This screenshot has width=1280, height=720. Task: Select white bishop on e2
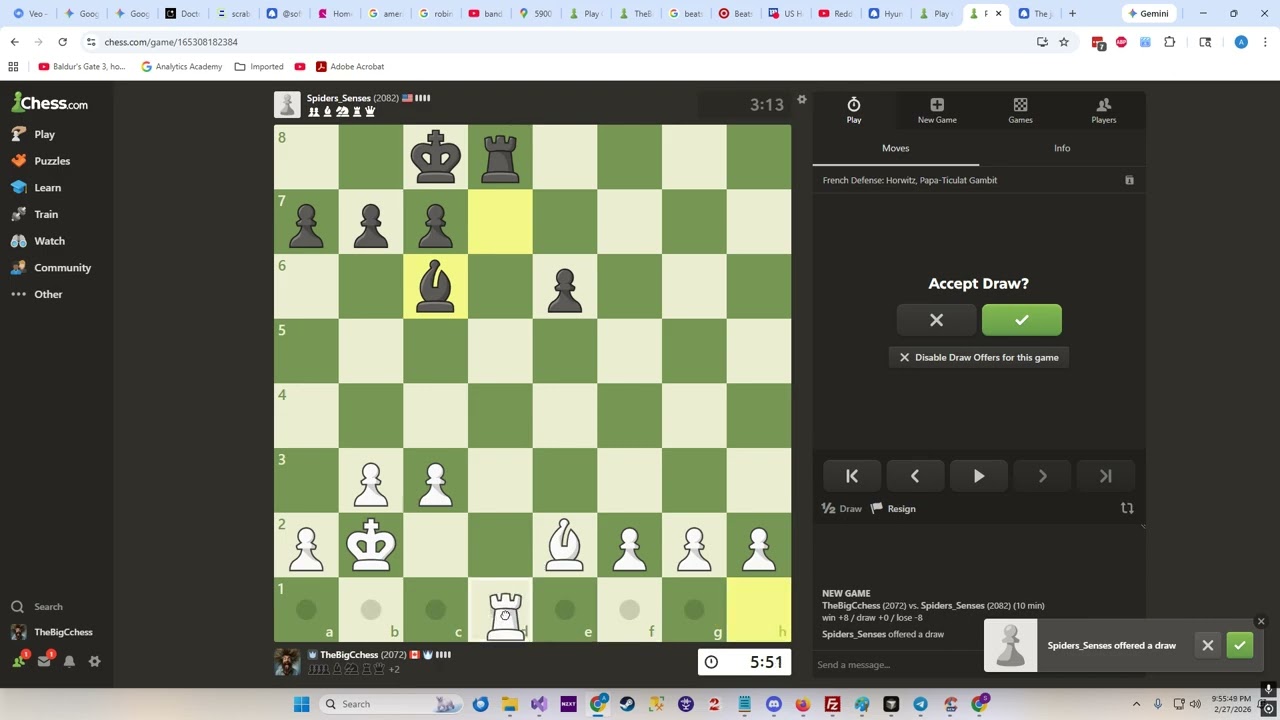tap(565, 545)
